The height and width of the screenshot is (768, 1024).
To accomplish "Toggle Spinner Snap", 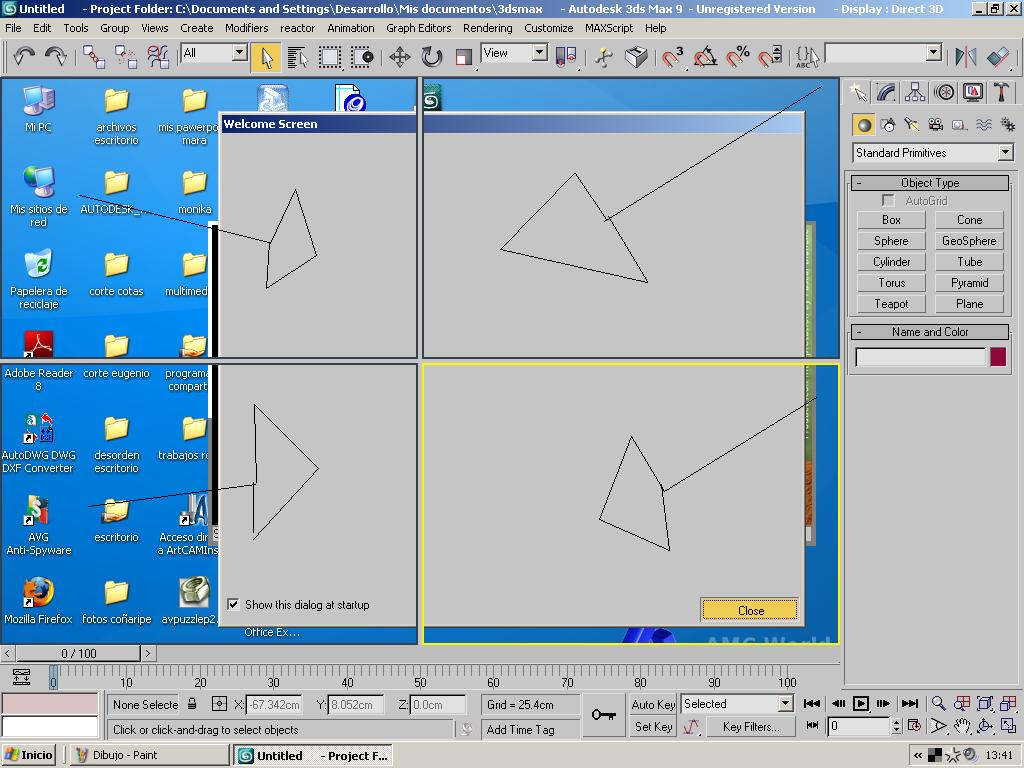I will (770, 57).
